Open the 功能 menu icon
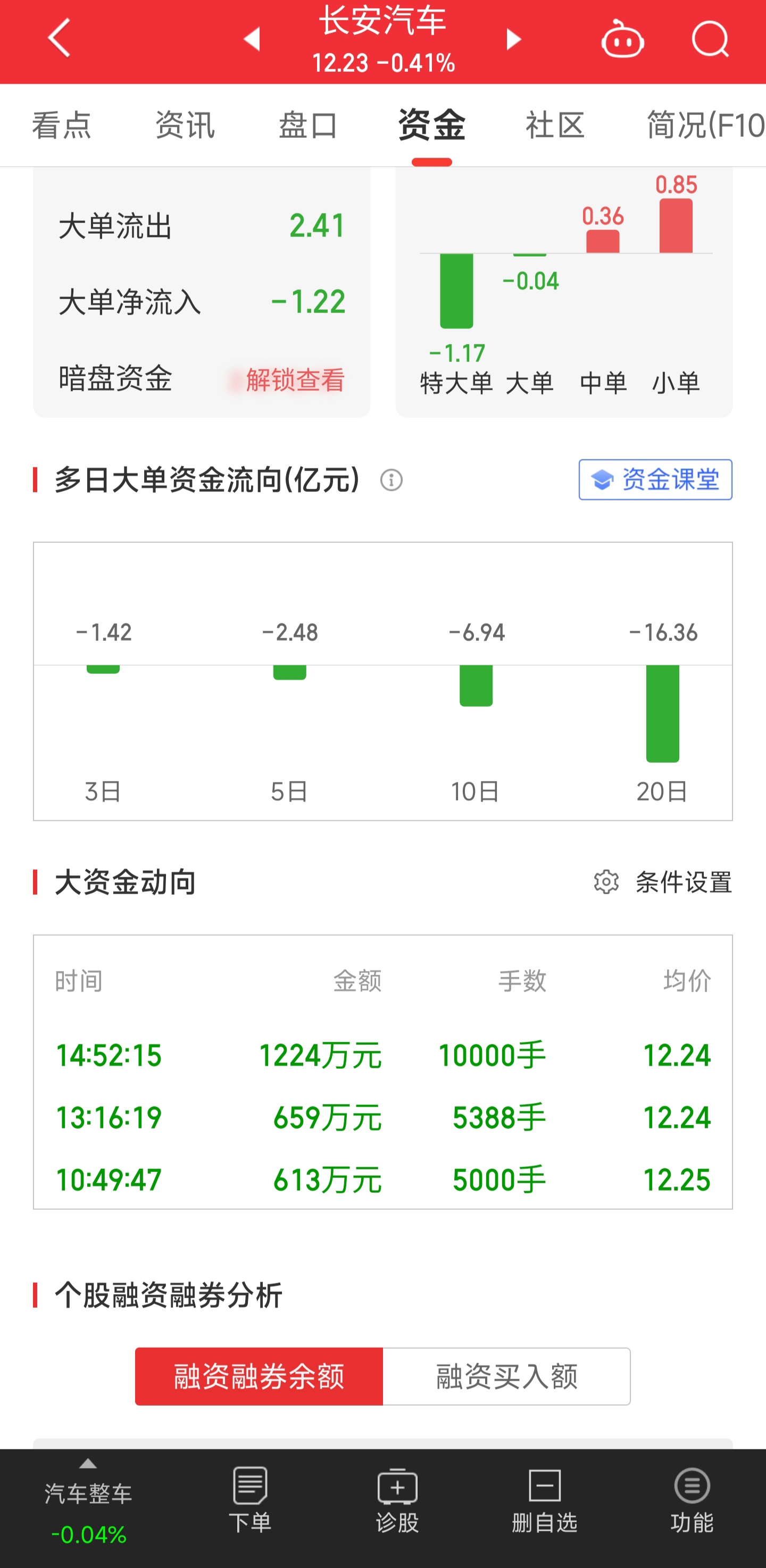The height and width of the screenshot is (1568, 766). [x=692, y=1485]
